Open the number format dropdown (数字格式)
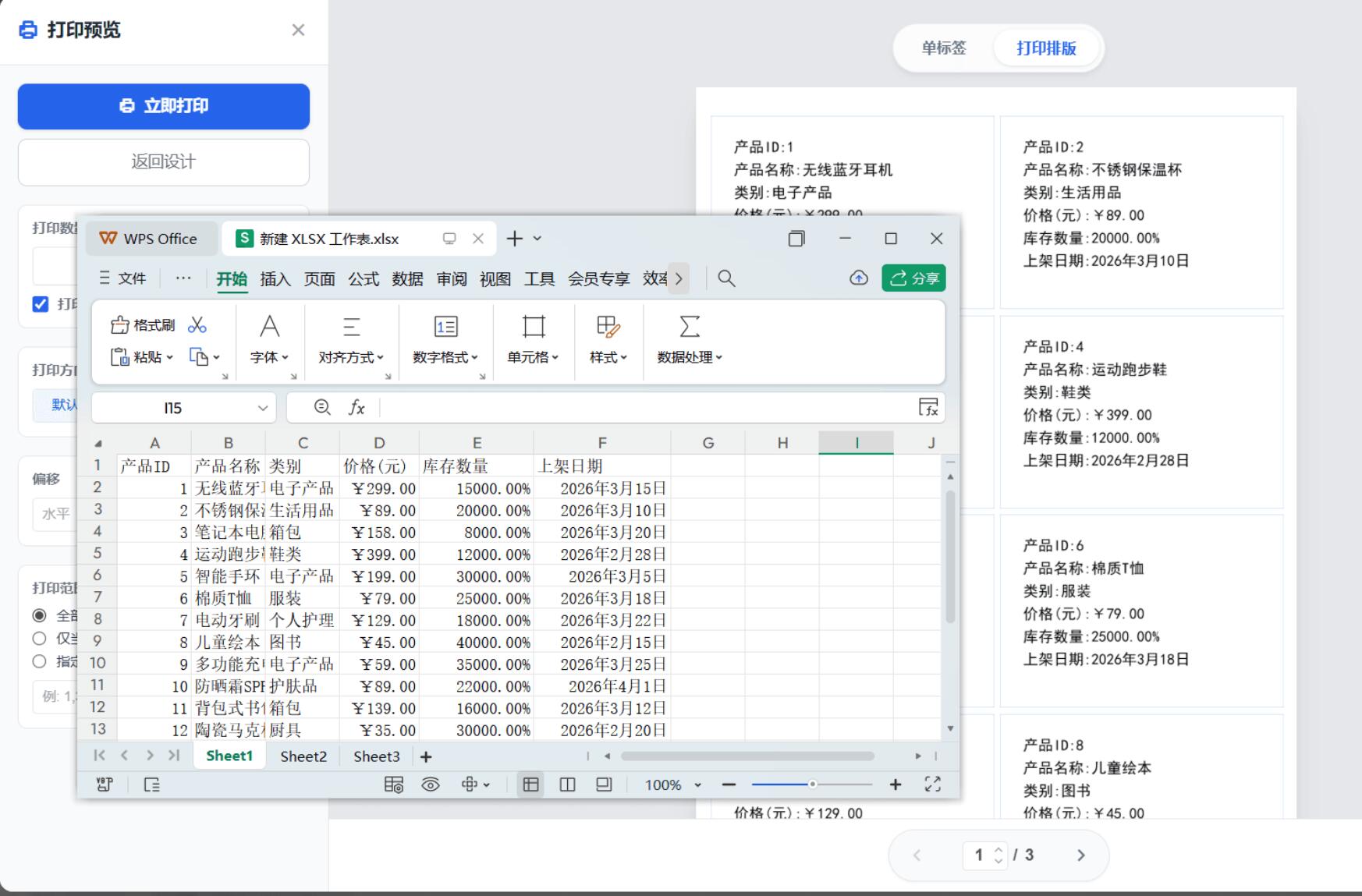 coord(445,357)
